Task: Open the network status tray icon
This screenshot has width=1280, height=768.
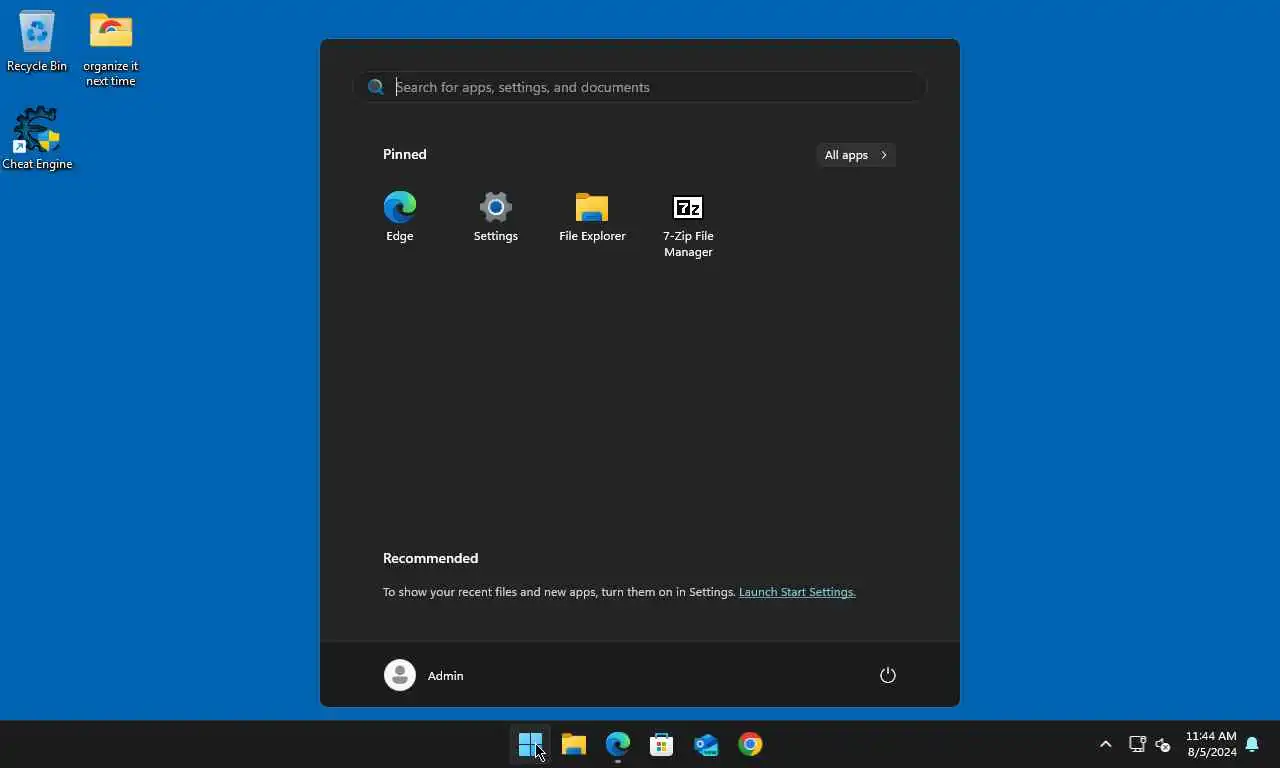Action: click(x=1137, y=744)
